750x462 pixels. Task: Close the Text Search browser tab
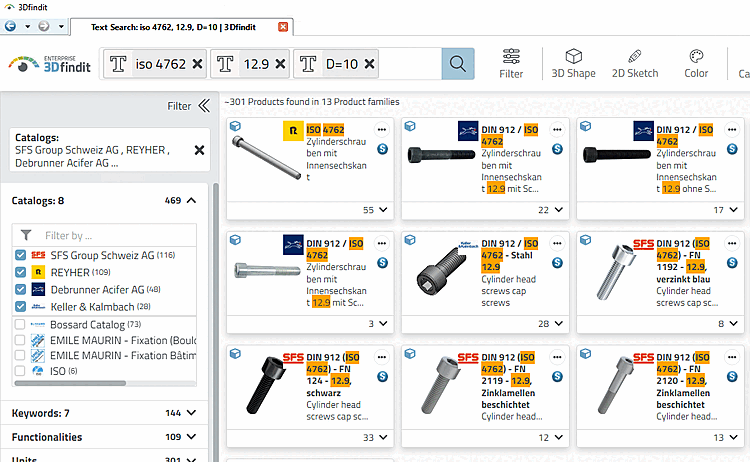(283, 27)
